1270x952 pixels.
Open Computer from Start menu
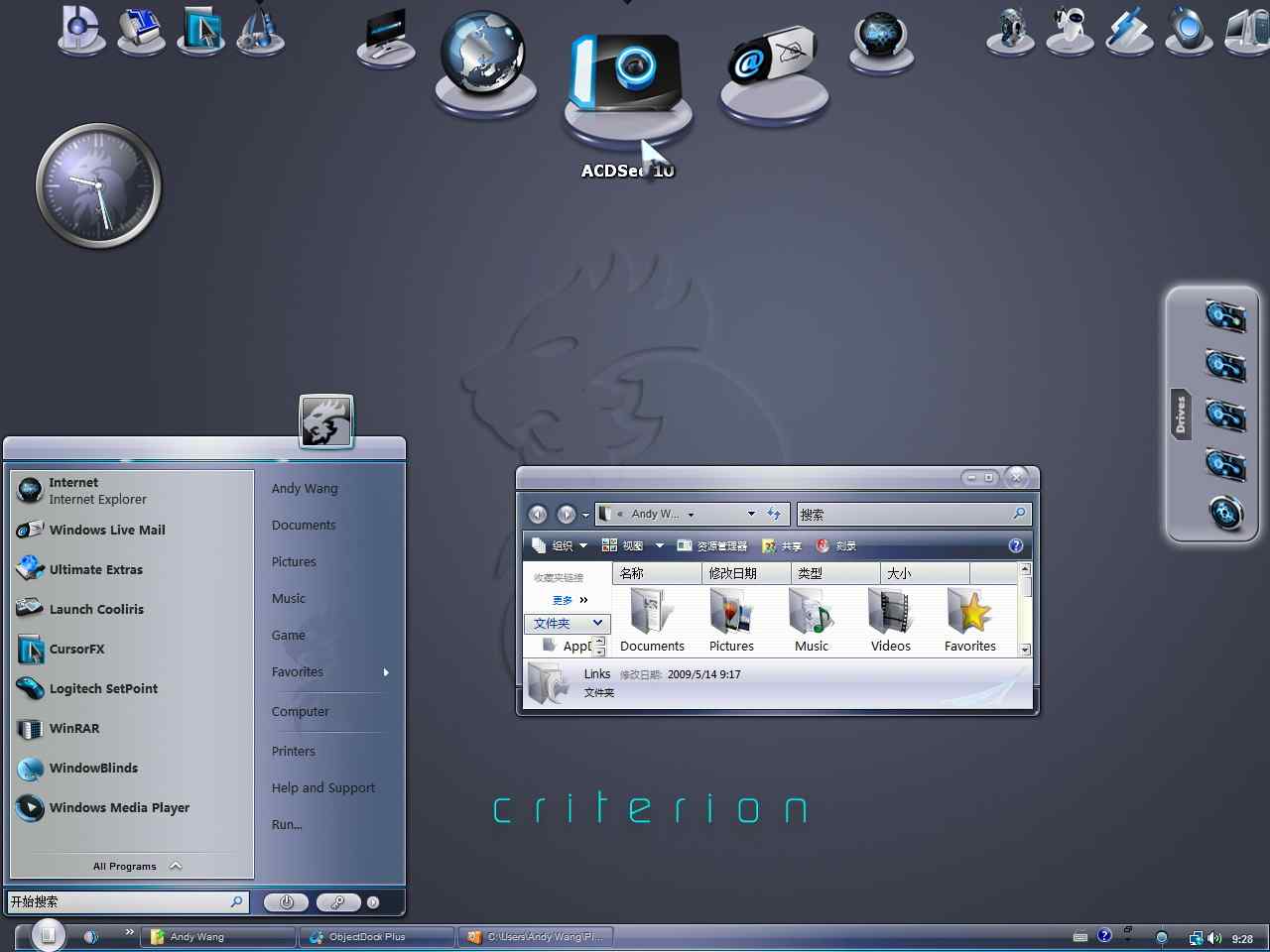[301, 711]
